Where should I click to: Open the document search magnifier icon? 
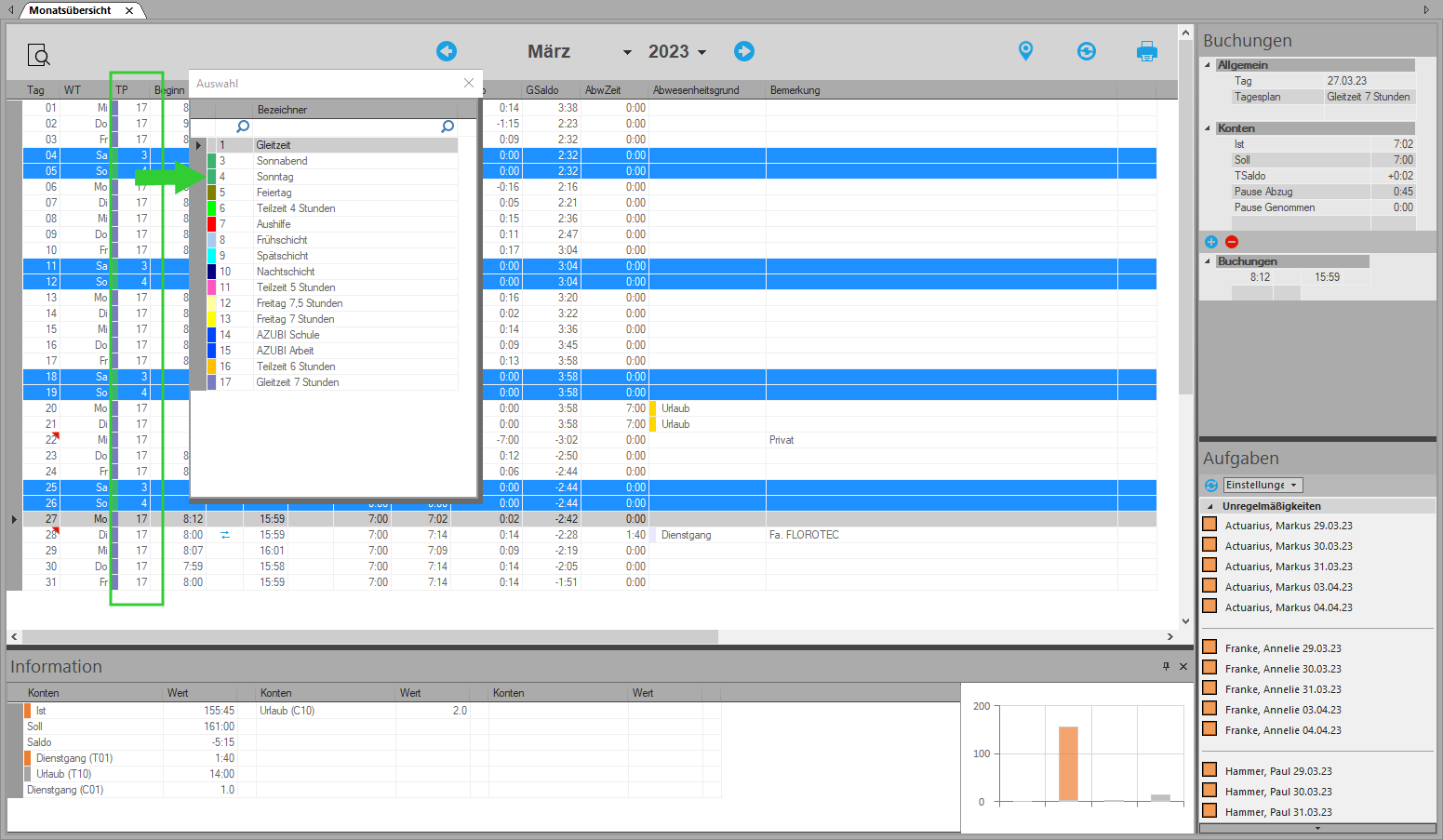click(38, 56)
